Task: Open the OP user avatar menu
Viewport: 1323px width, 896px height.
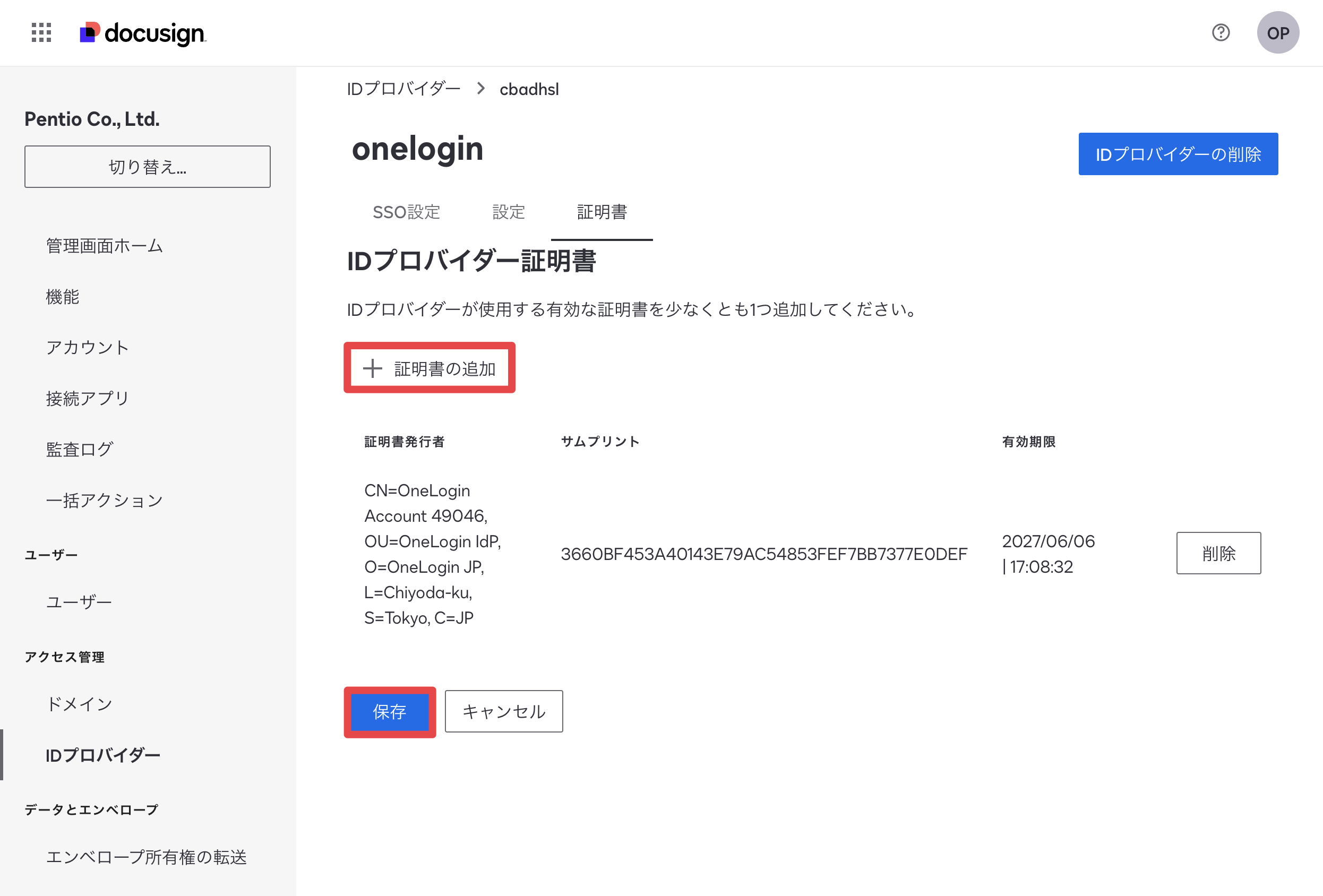Action: (1277, 32)
